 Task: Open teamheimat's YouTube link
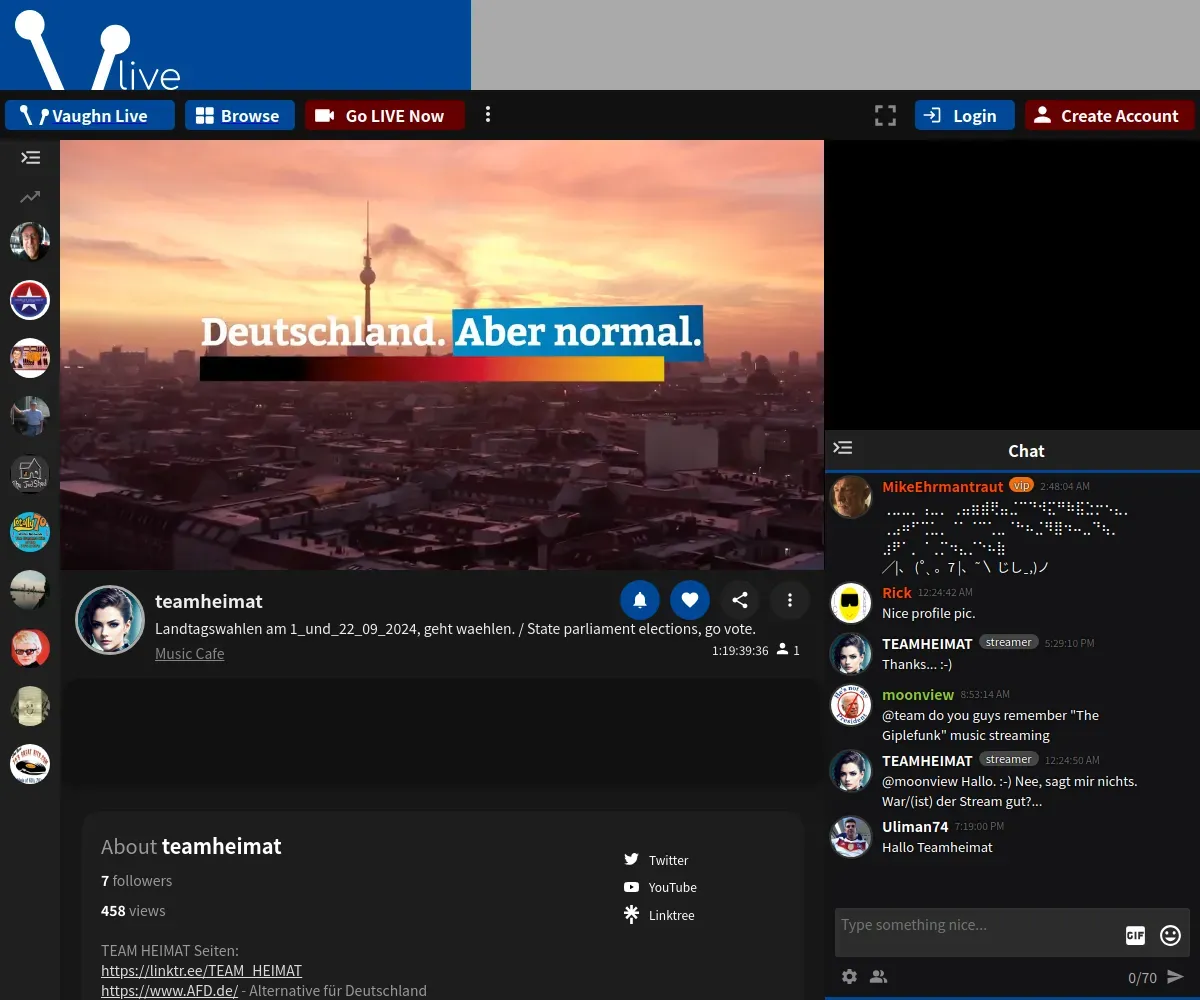click(660, 887)
